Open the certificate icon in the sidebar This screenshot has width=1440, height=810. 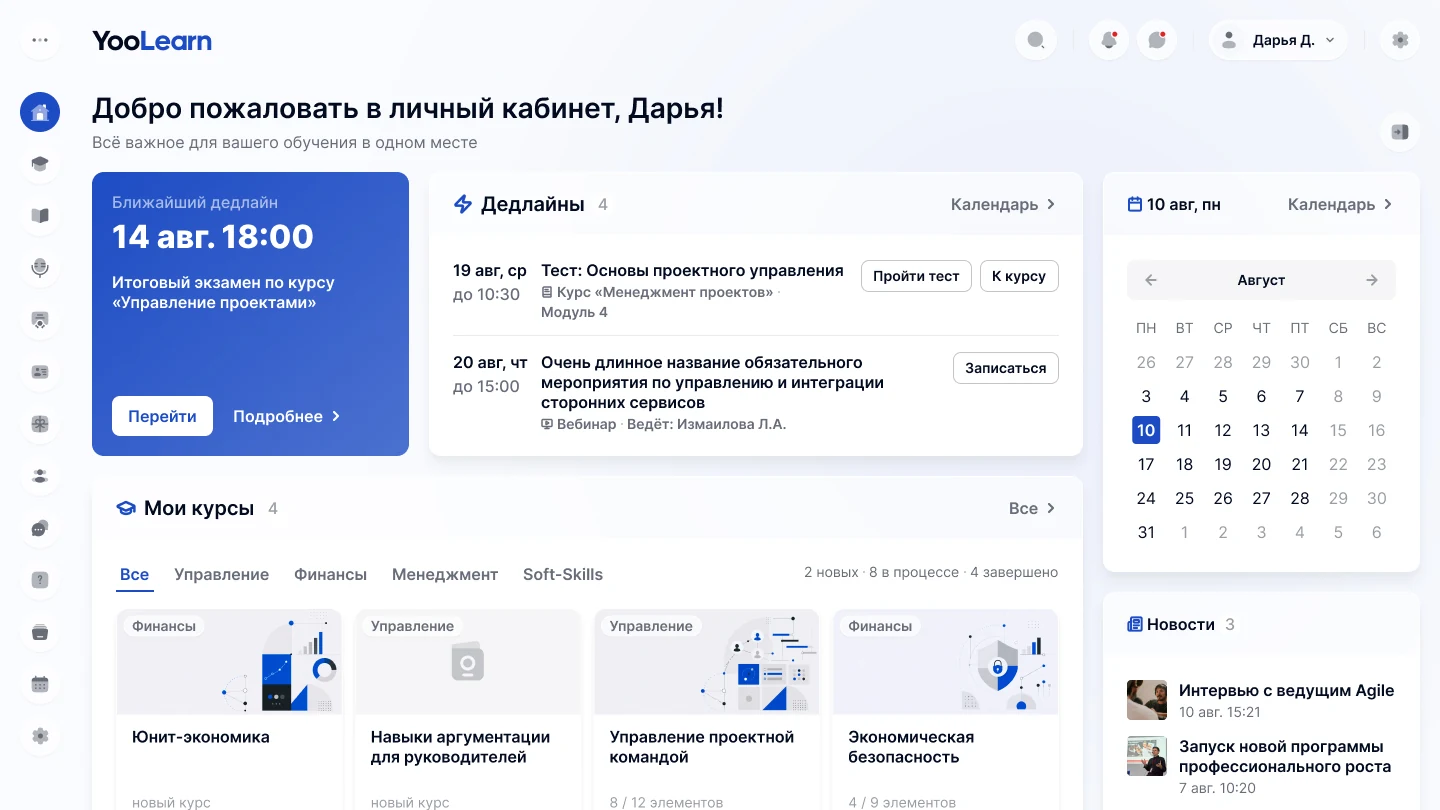pos(40,320)
